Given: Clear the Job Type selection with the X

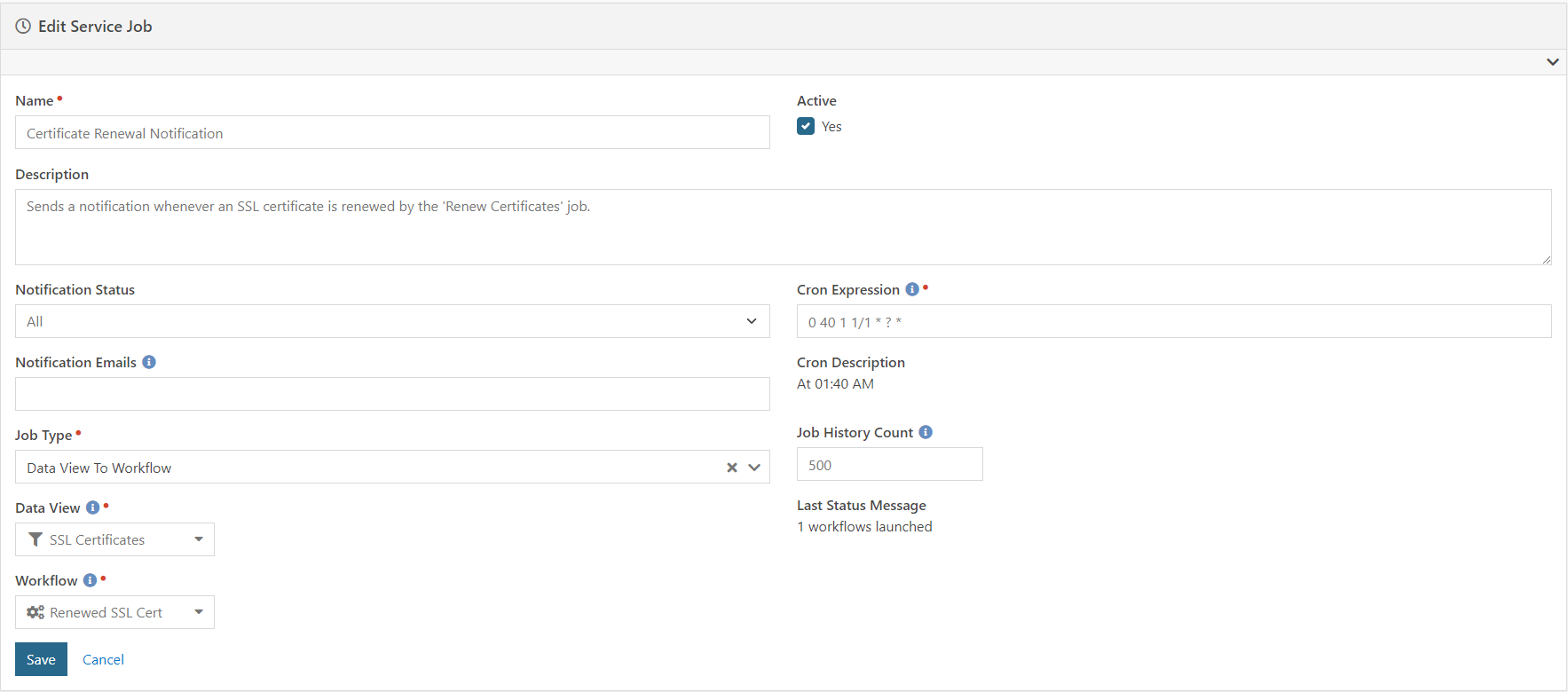Looking at the screenshot, I should point(732,468).
